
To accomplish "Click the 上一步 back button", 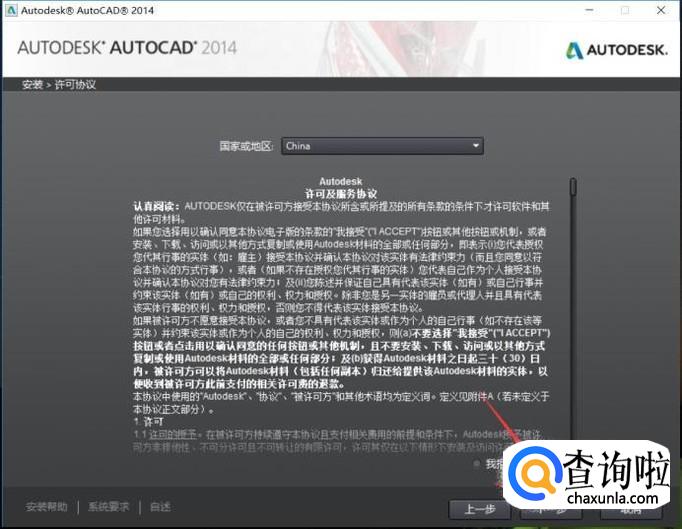I will point(480,509).
